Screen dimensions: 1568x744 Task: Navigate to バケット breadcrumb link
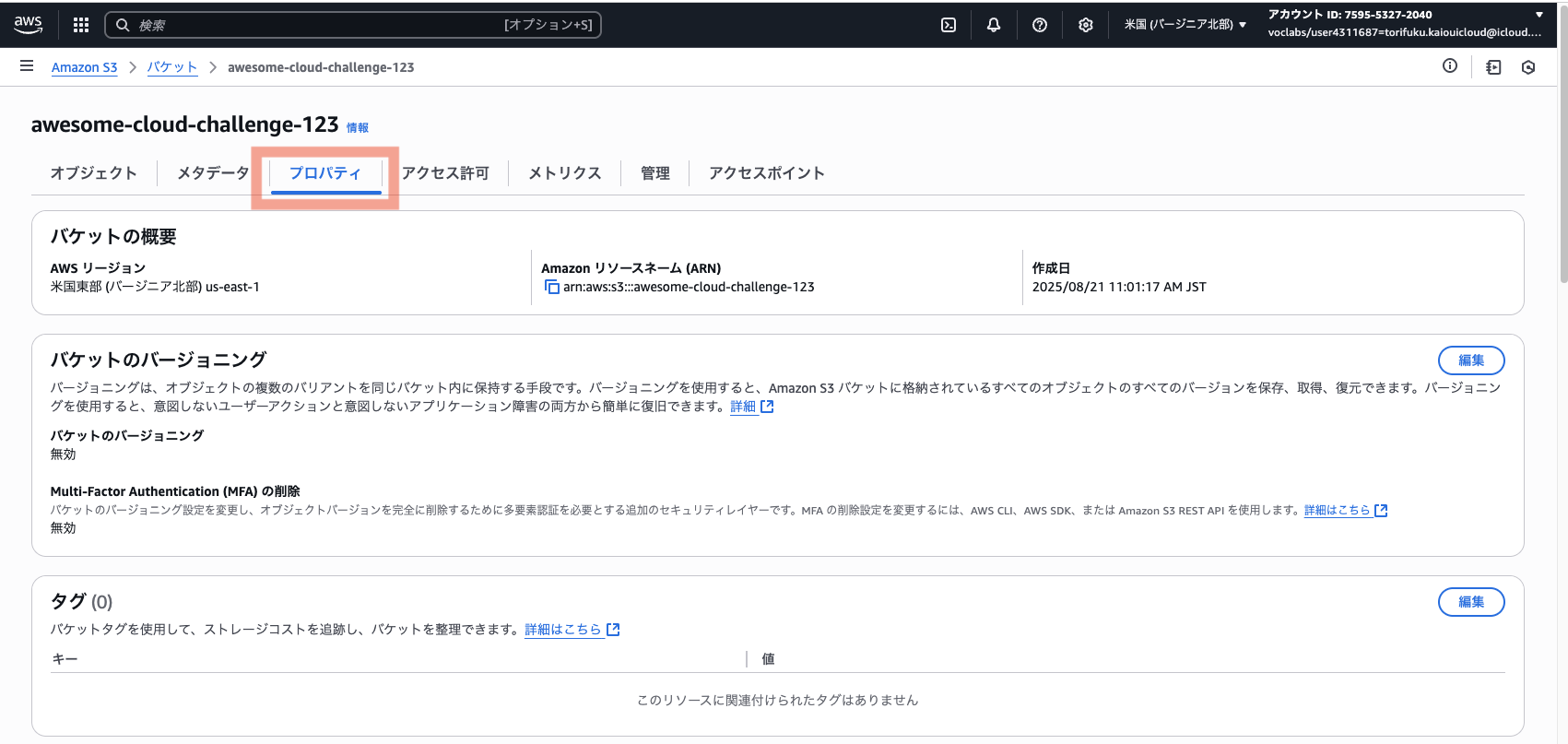click(172, 67)
